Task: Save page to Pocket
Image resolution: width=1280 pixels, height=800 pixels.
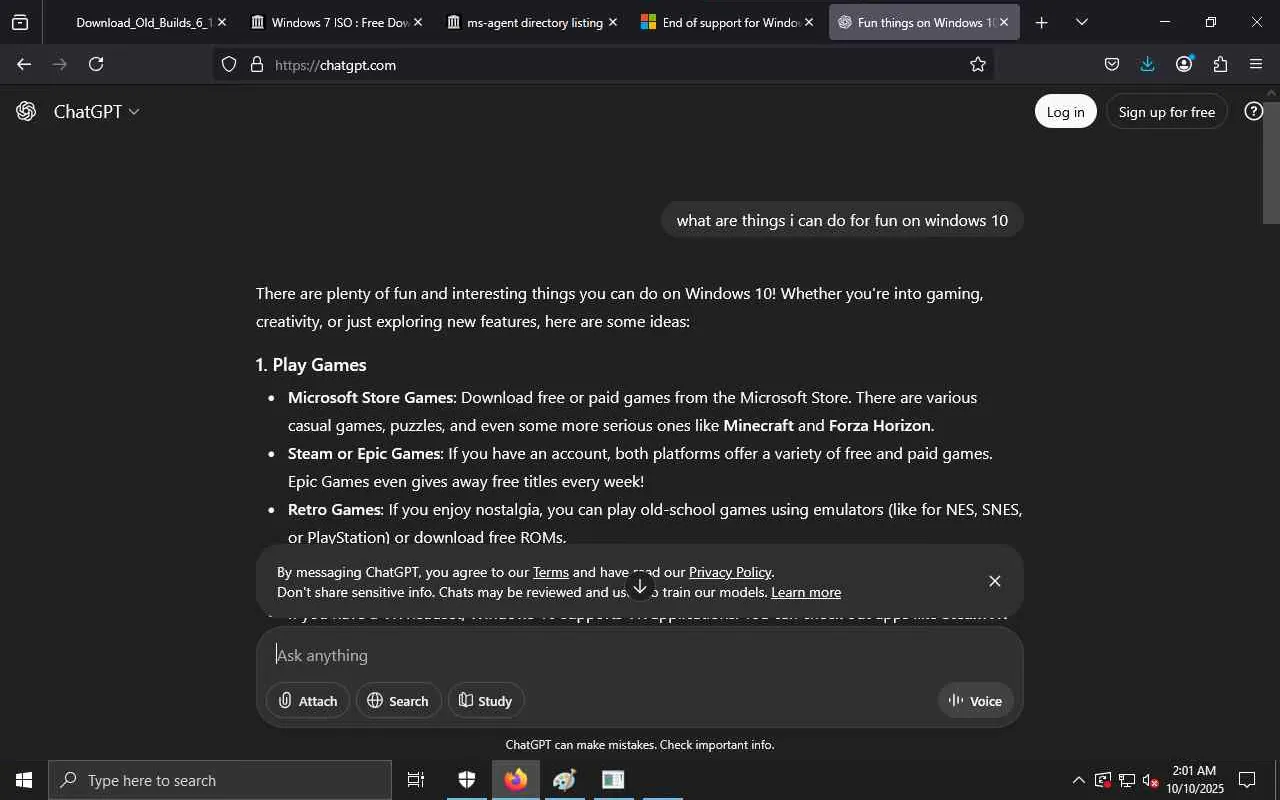Action: coord(1112,64)
